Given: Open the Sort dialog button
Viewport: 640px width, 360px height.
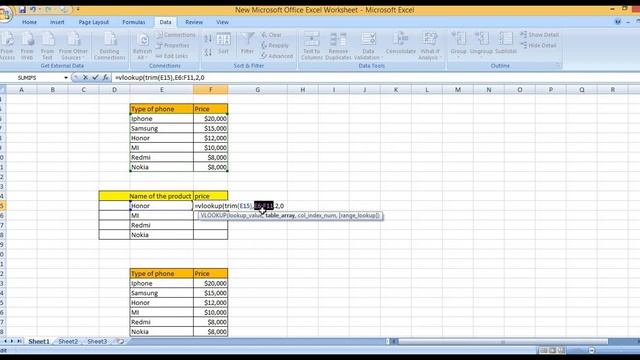Looking at the screenshot, I should click(x=223, y=43).
